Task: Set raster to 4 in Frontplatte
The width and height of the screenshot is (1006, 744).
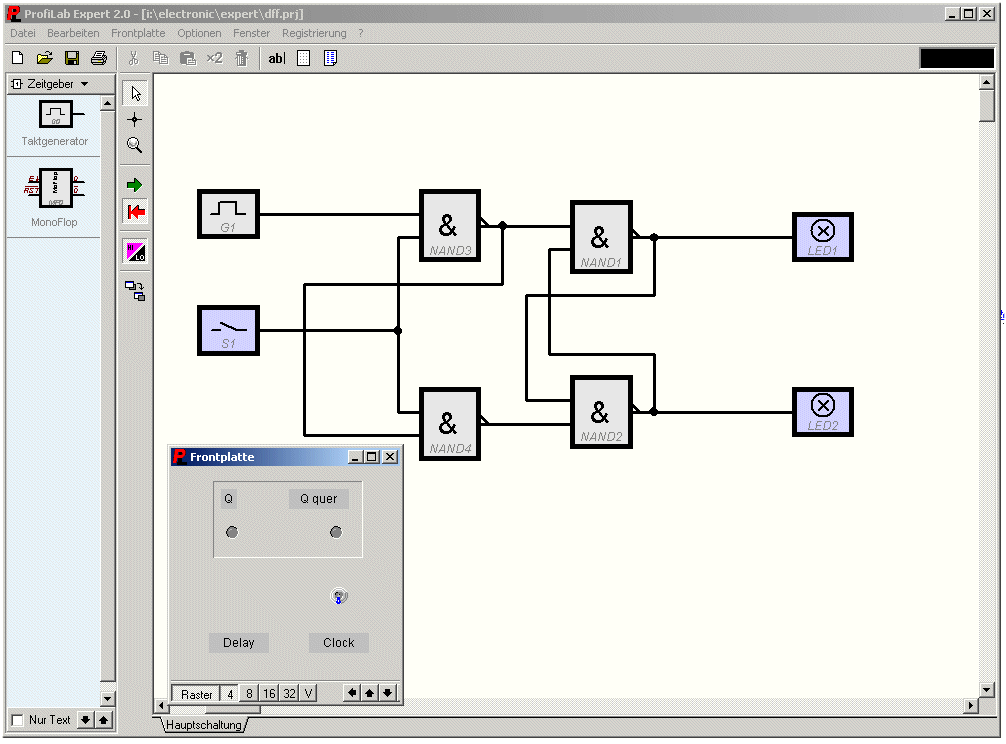Action: coord(230,694)
